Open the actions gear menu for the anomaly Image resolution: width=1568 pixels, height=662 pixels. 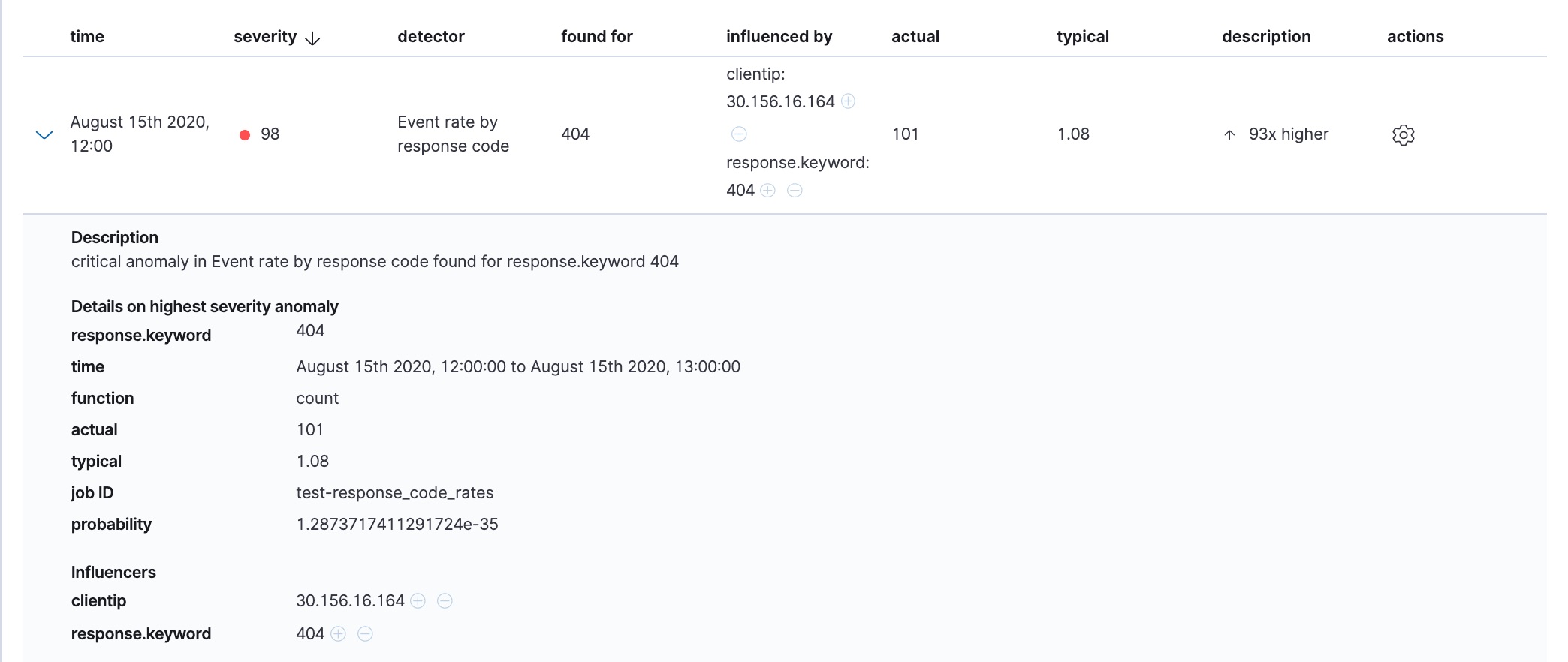pos(1404,134)
